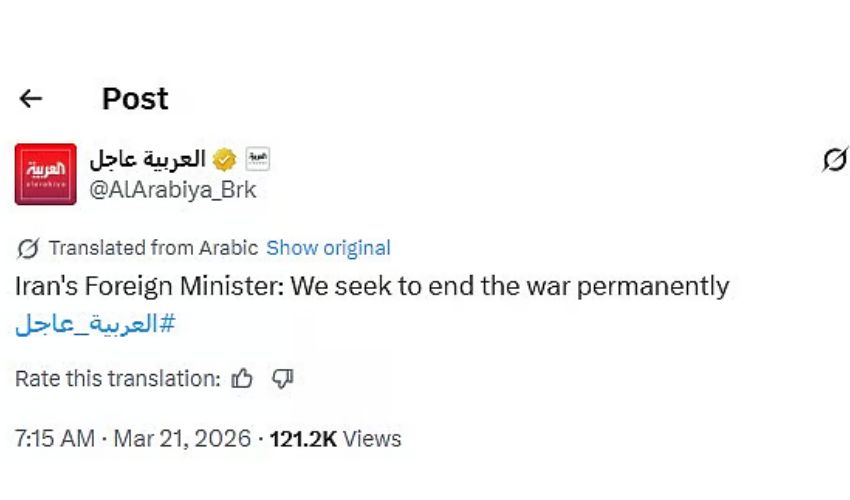This screenshot has width=850, height=500.
Task: Show the original Arabic post text
Action: [328, 248]
